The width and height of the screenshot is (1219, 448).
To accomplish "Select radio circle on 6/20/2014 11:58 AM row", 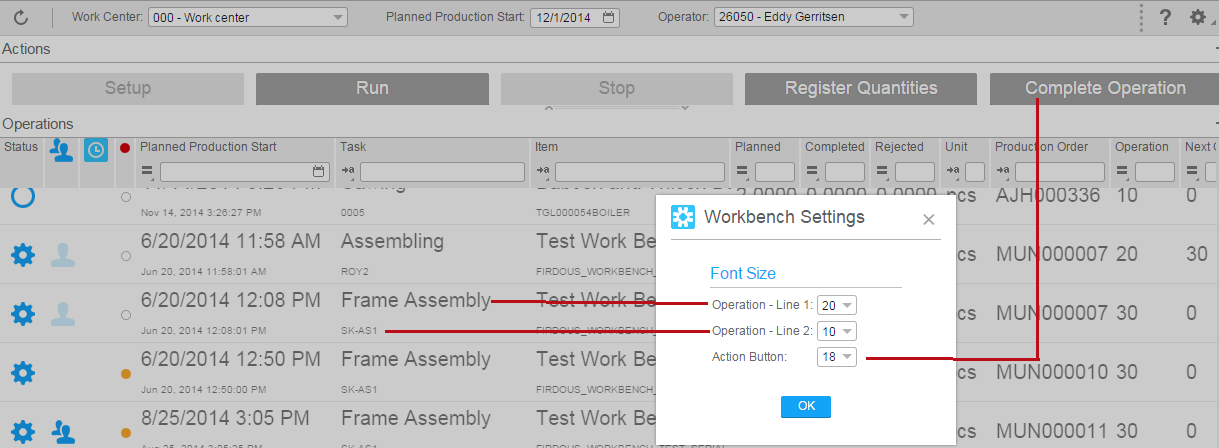I will pos(125,256).
